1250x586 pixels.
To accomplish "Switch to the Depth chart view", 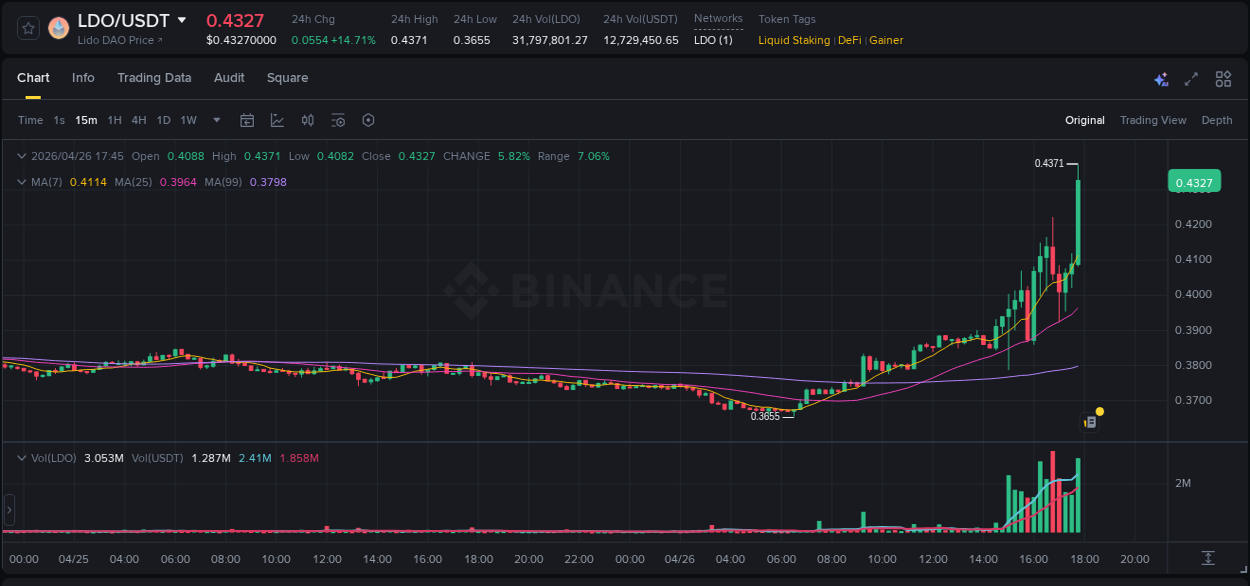I will [1217, 120].
